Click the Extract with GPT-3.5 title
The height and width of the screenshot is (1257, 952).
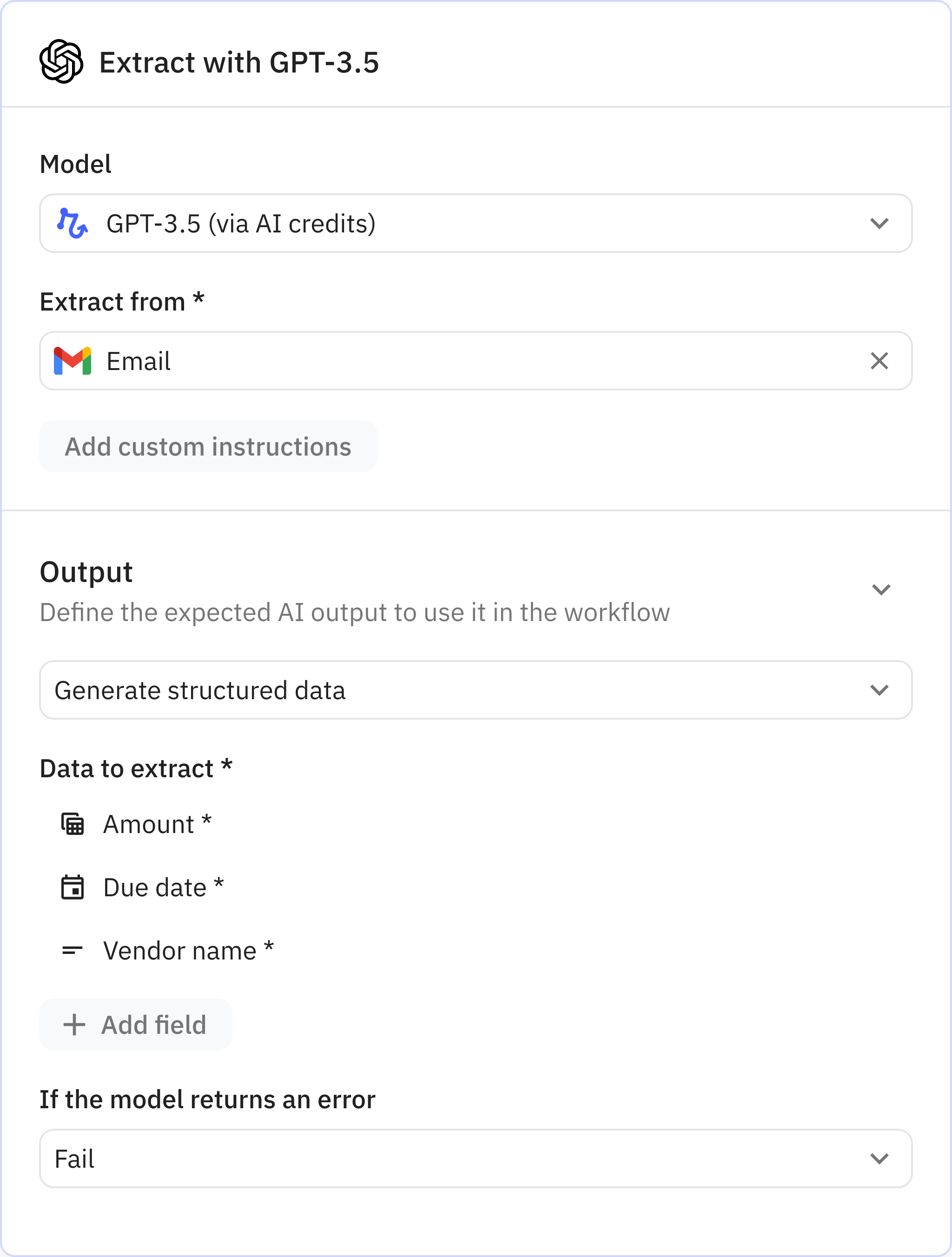coord(239,62)
